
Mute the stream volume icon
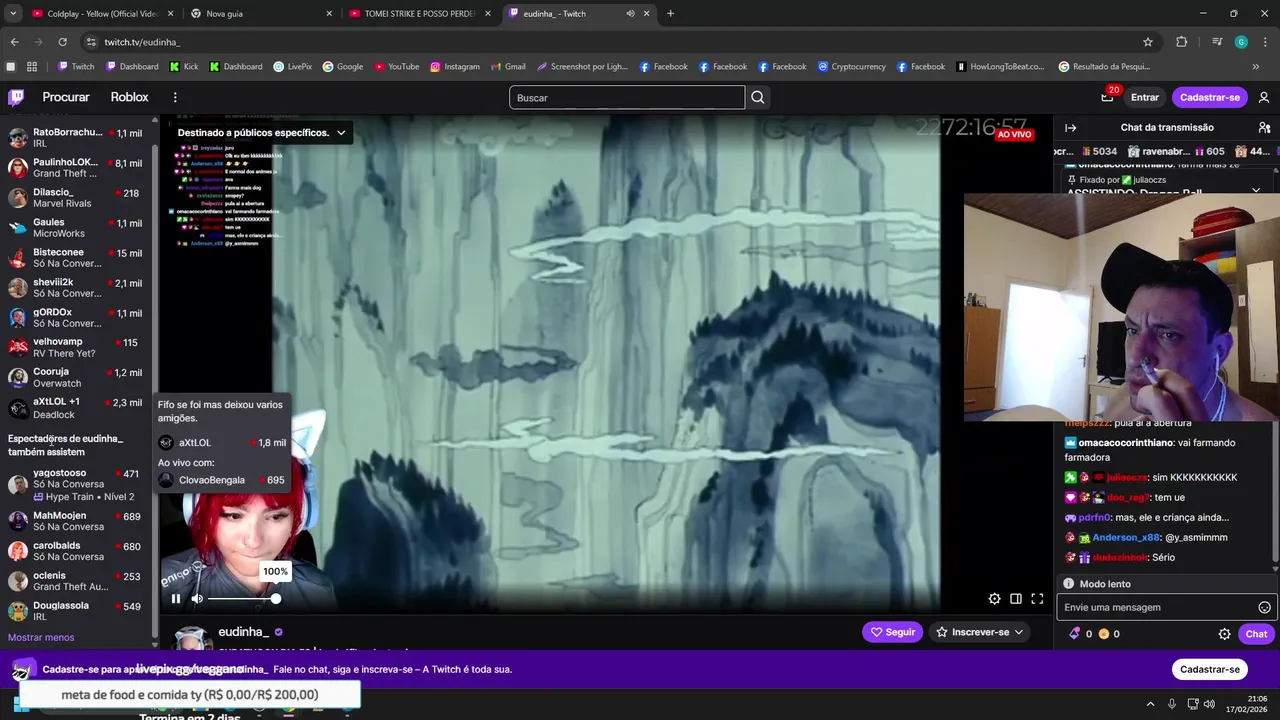[x=197, y=599]
